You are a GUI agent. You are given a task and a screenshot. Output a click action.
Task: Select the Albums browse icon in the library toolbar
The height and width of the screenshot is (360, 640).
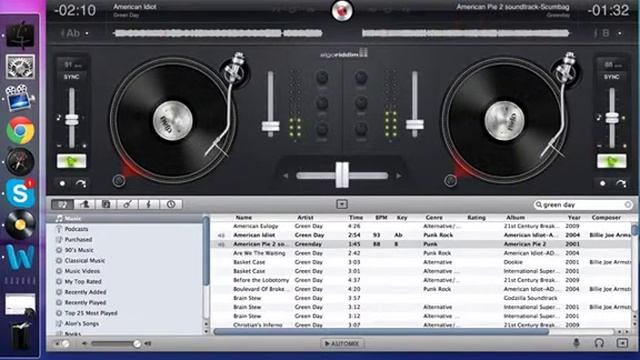tap(106, 204)
